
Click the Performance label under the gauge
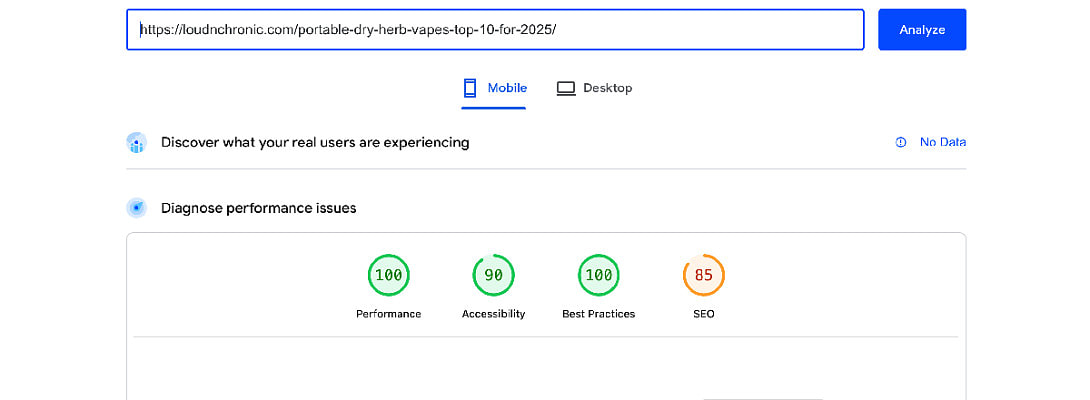tap(388, 314)
